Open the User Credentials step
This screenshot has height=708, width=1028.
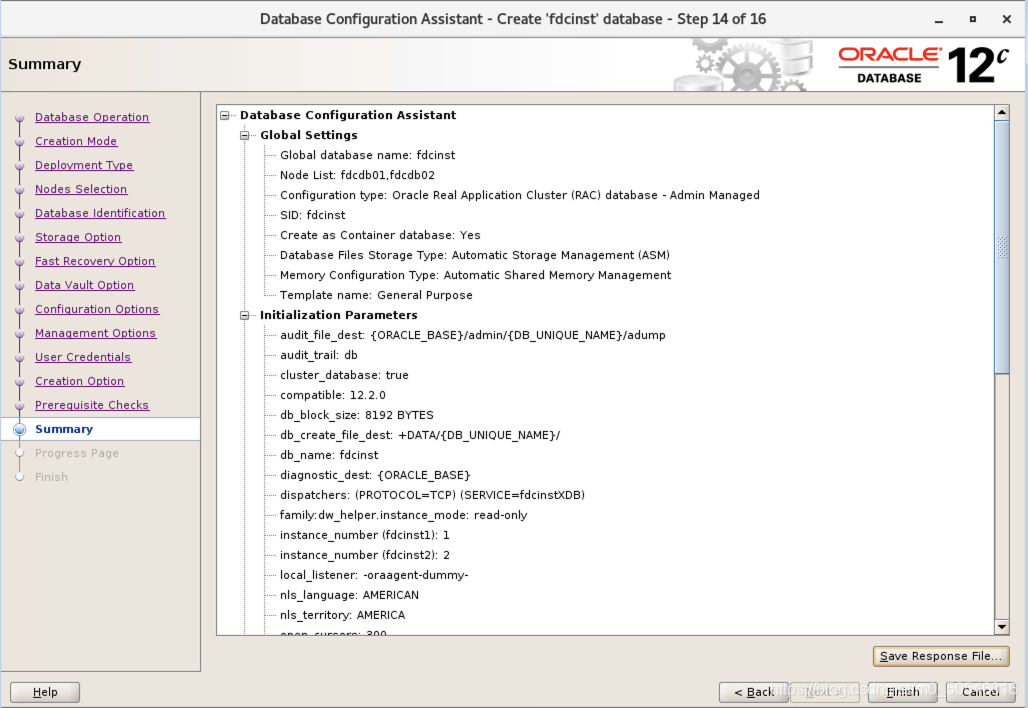tap(83, 357)
